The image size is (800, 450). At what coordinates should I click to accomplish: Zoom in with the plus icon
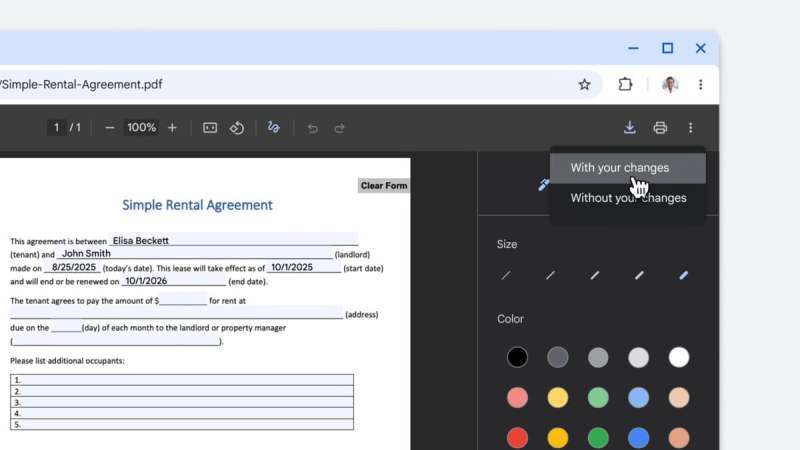tap(172, 128)
